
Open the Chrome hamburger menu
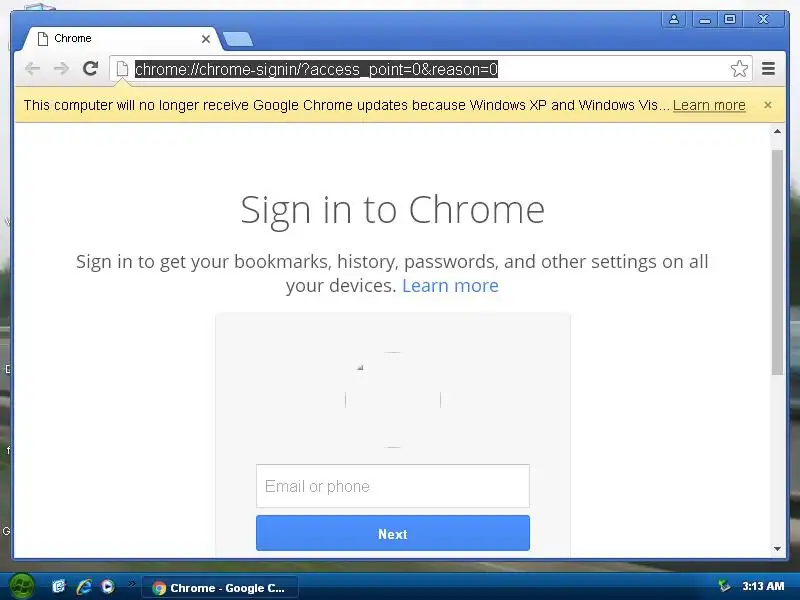tap(768, 68)
